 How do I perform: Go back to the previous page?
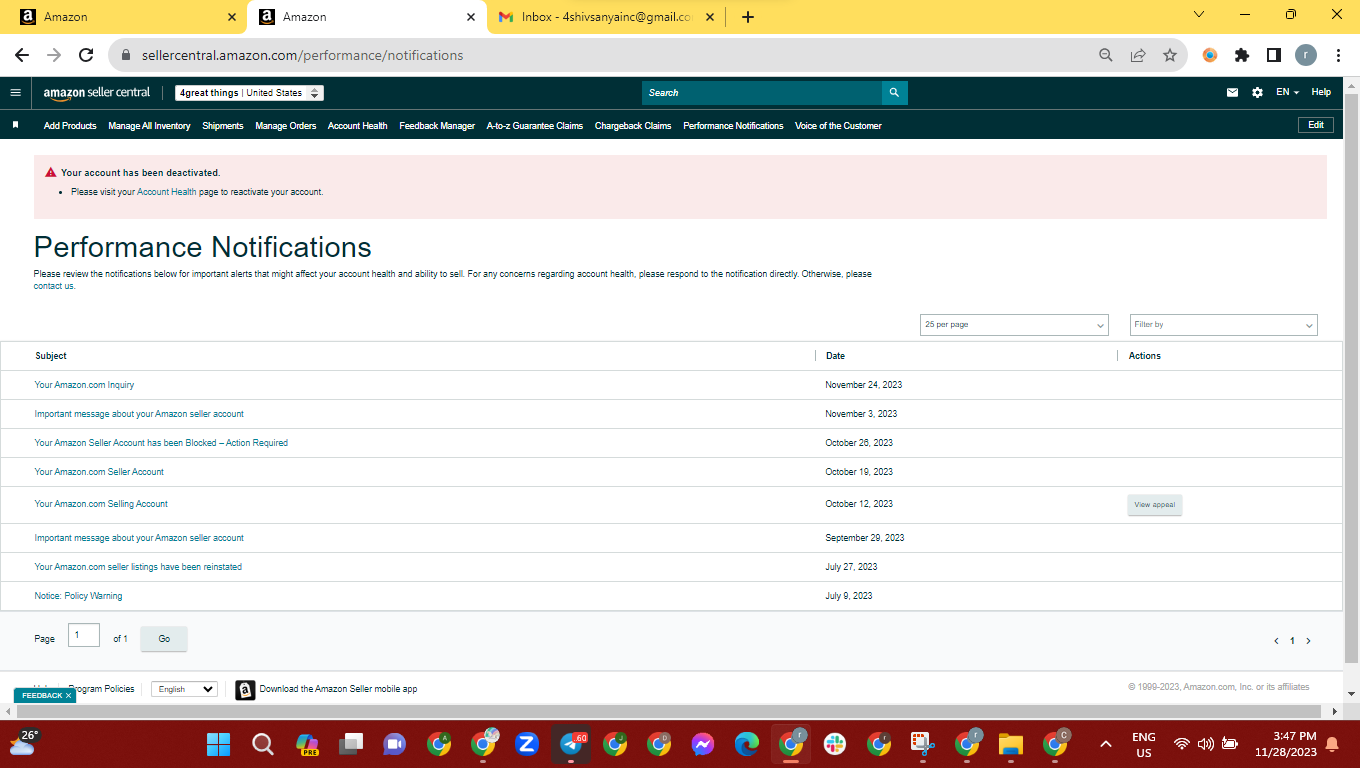22,56
